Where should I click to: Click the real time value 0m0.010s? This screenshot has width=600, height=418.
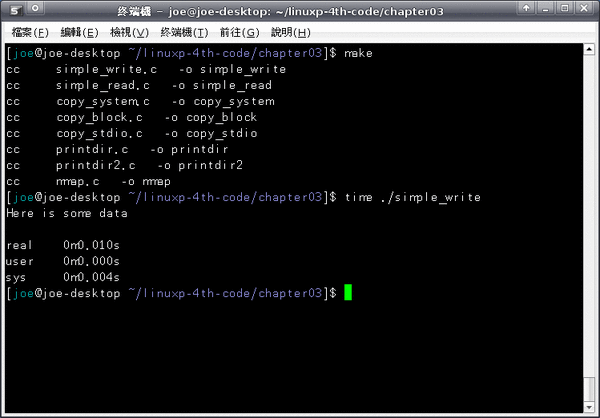click(91, 245)
